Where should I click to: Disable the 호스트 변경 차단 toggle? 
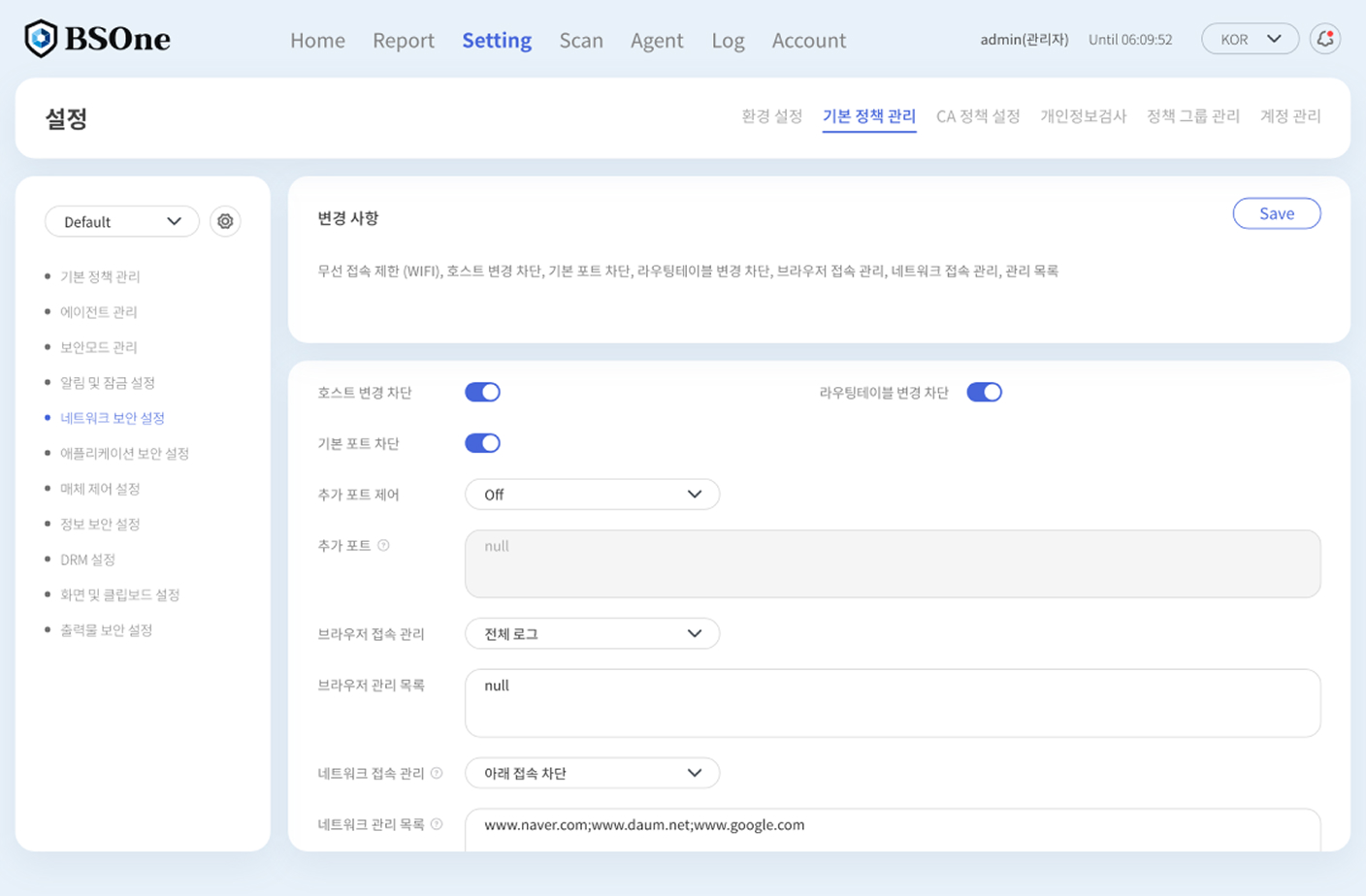pos(482,392)
